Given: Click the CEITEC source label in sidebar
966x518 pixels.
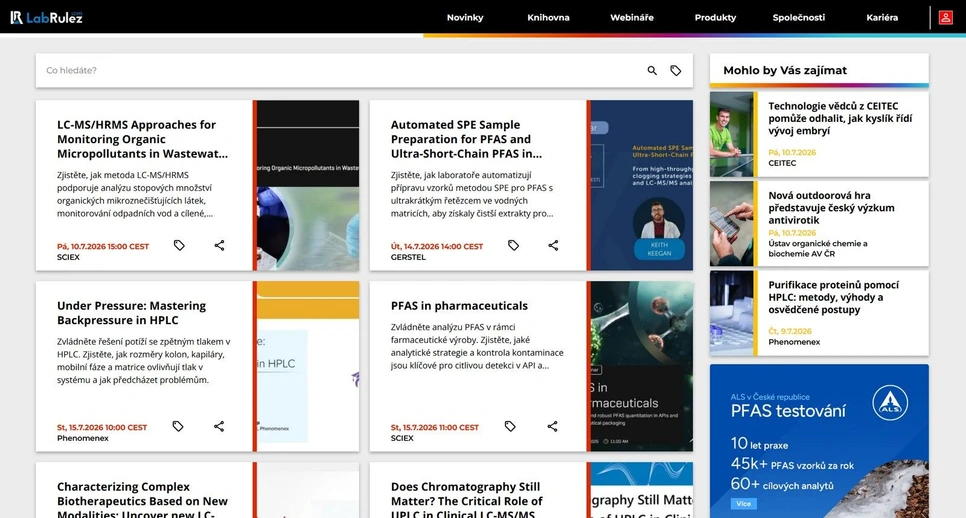Looking at the screenshot, I should (782, 163).
